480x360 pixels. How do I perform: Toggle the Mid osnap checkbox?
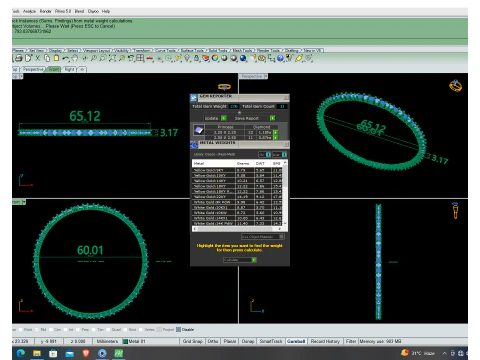tap(37, 330)
